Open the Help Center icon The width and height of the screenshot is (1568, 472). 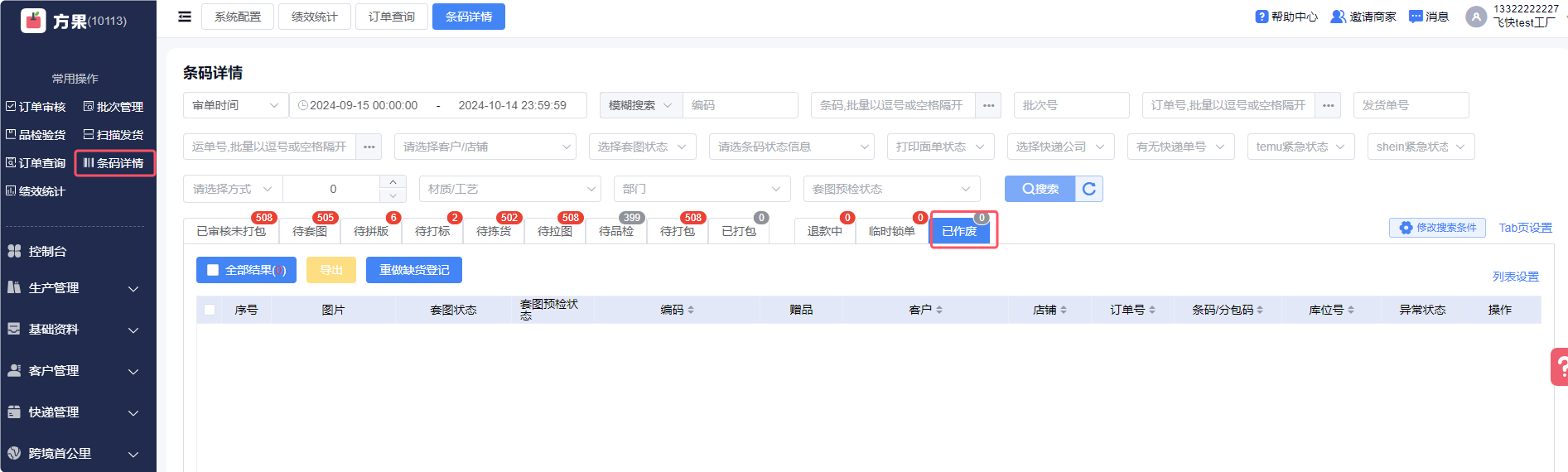[1262, 17]
